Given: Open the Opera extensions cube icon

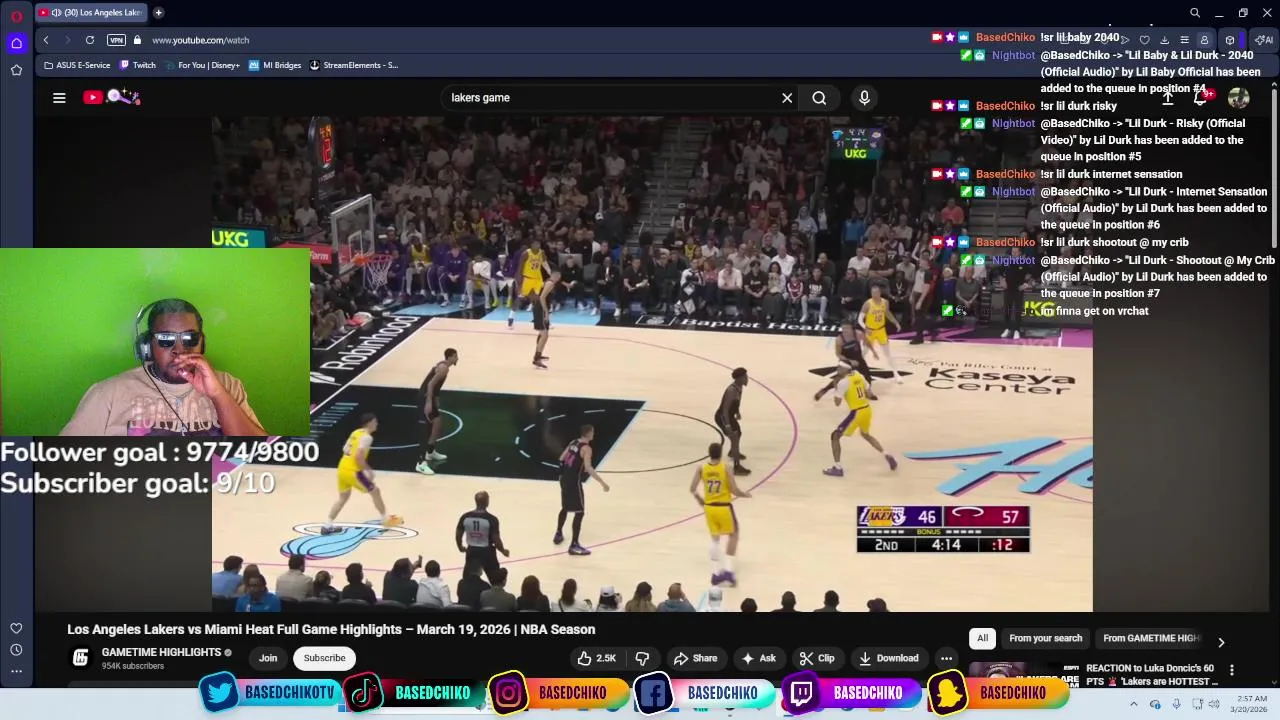Looking at the screenshot, I should (1230, 40).
